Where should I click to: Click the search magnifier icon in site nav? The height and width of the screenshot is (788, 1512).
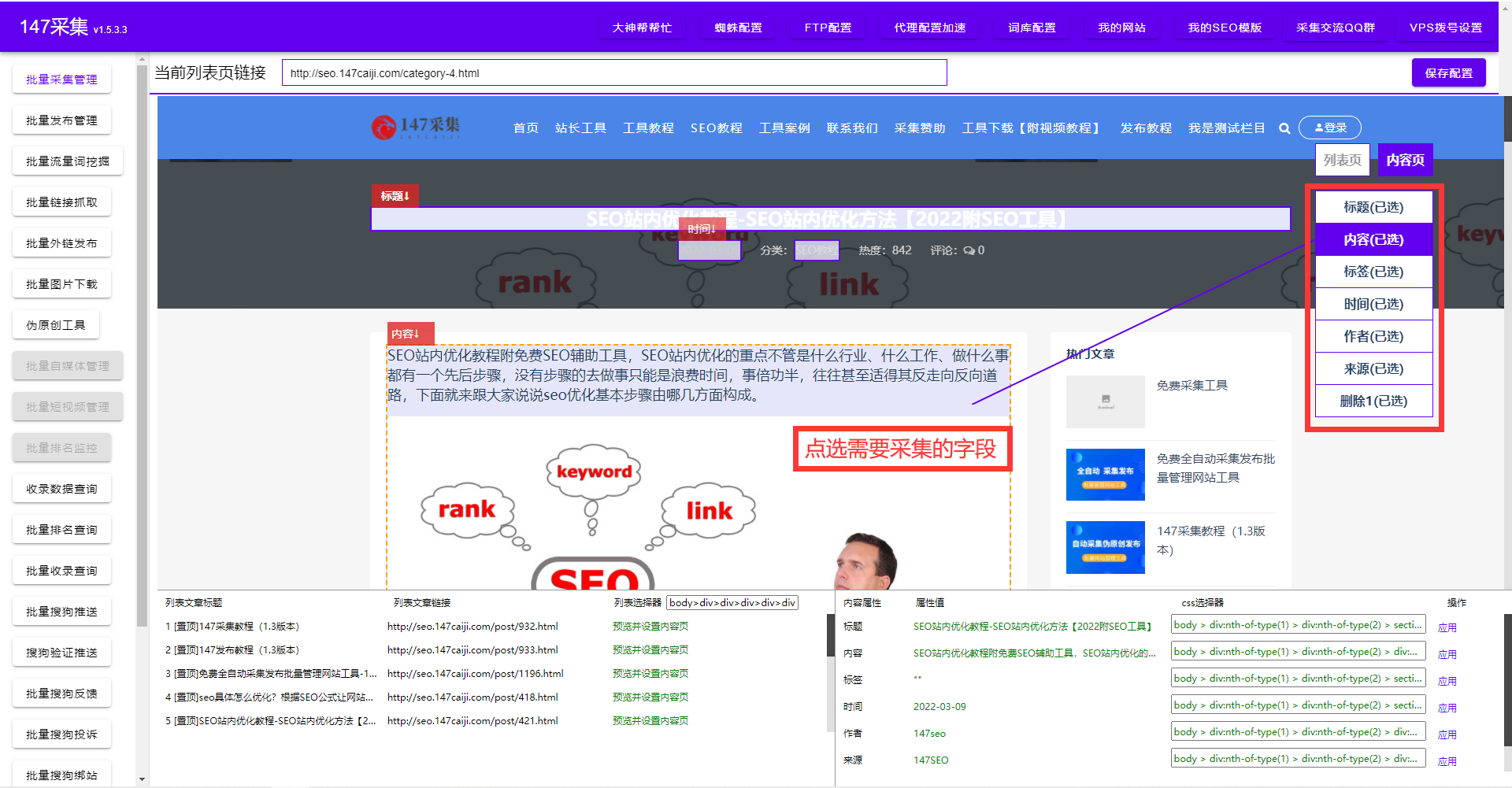(x=1284, y=128)
